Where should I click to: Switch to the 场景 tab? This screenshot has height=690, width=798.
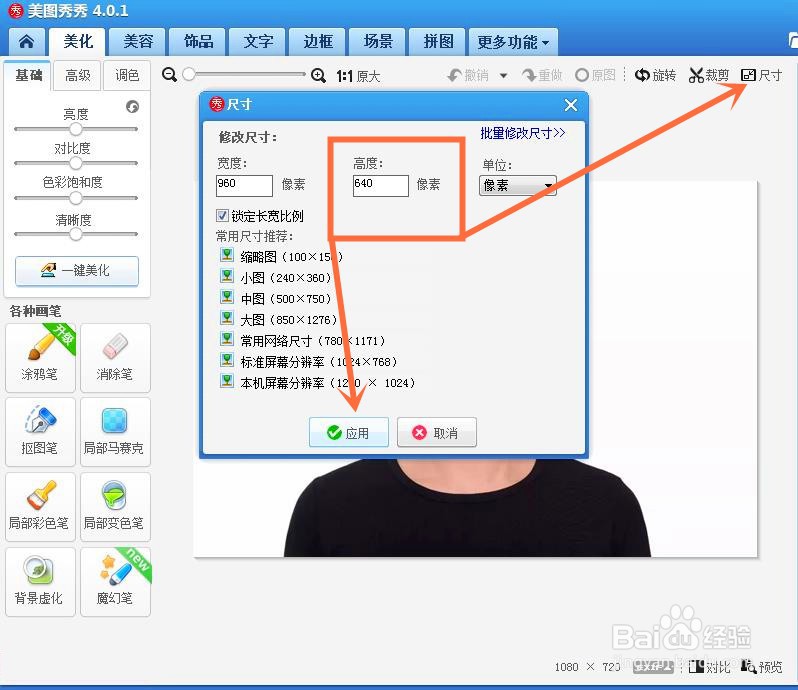click(378, 42)
